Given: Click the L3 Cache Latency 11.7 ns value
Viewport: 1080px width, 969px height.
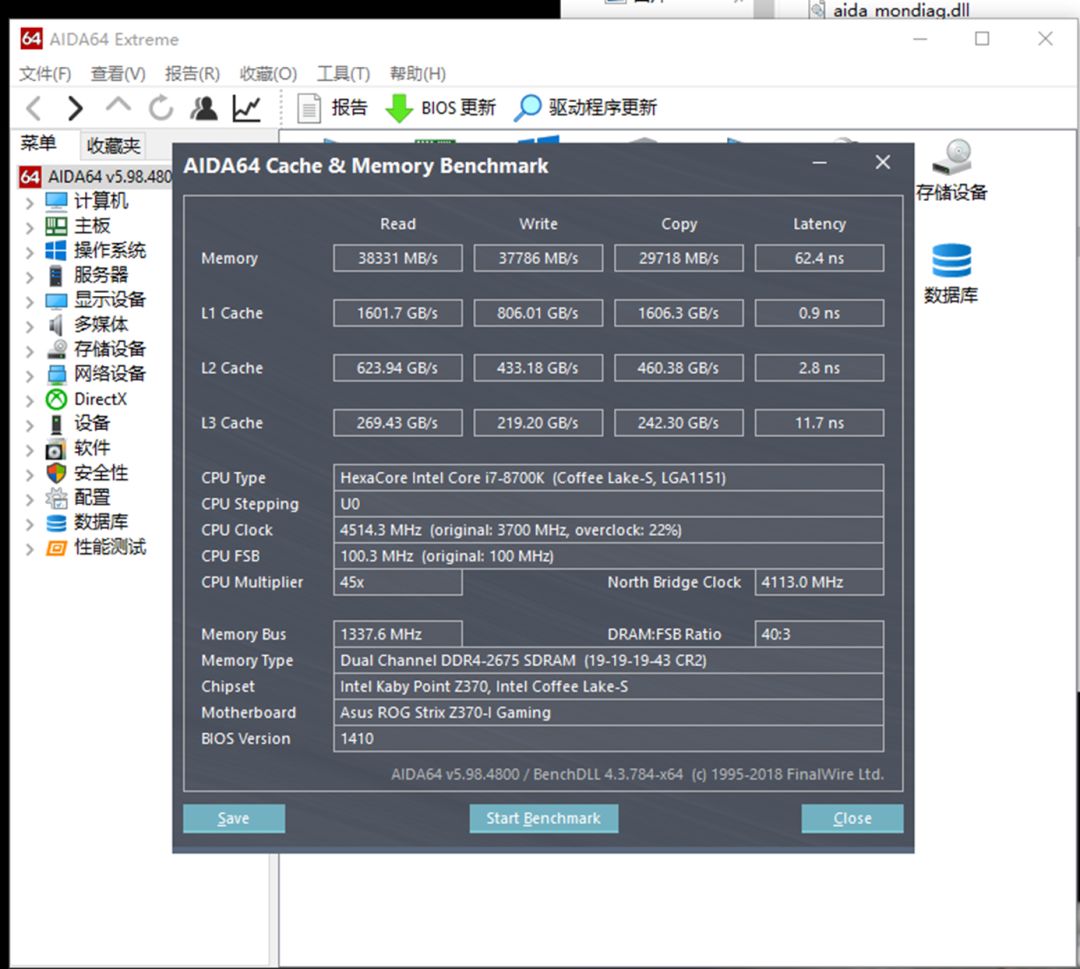Looking at the screenshot, I should coord(819,423).
